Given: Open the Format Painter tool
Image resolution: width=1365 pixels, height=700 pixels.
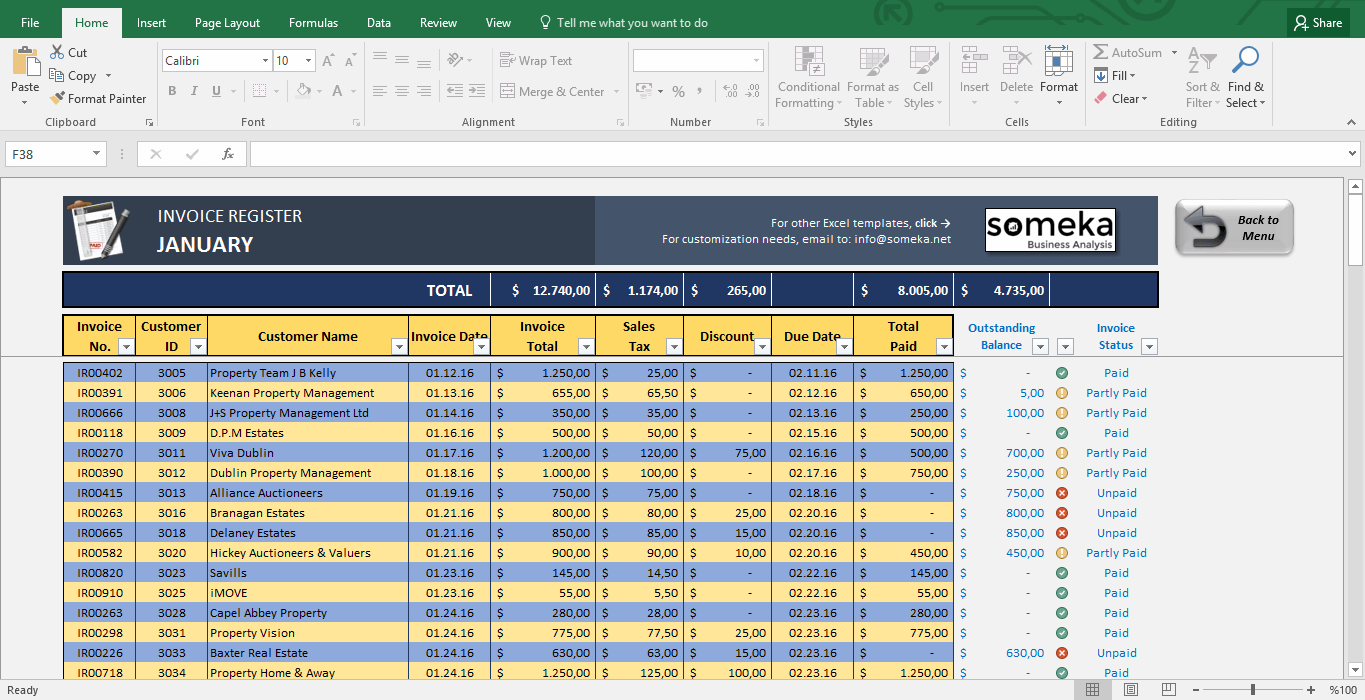Looking at the screenshot, I should click(x=98, y=98).
